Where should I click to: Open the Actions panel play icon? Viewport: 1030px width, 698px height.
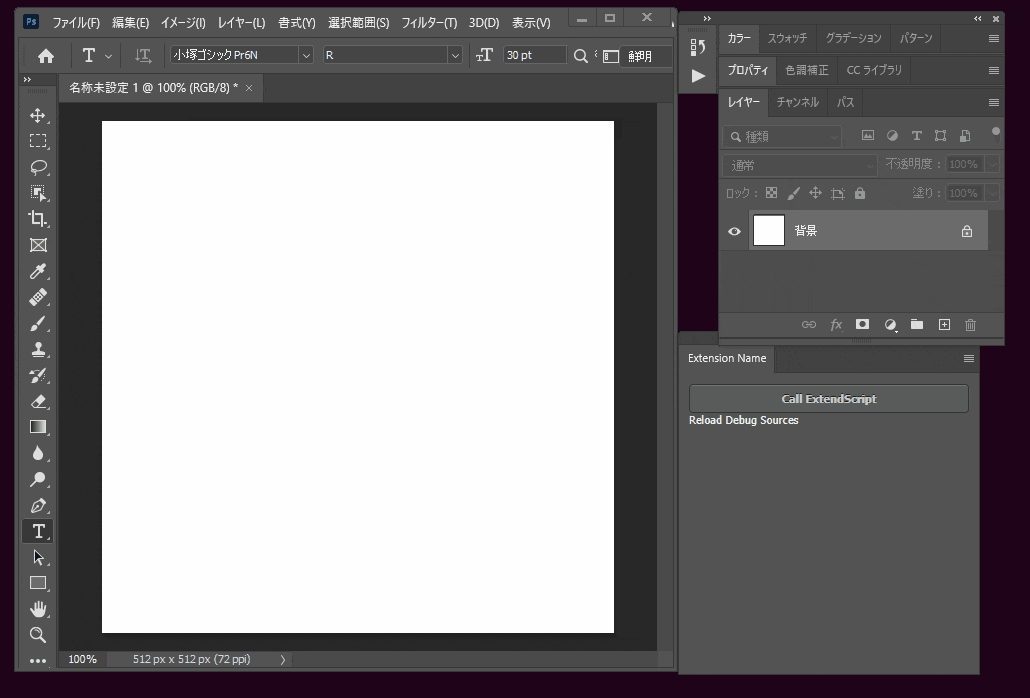[x=698, y=76]
